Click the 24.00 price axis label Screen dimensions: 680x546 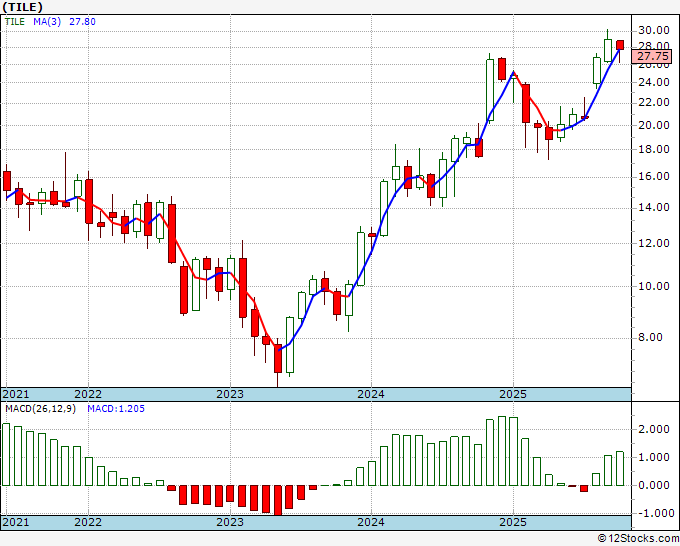tap(653, 82)
